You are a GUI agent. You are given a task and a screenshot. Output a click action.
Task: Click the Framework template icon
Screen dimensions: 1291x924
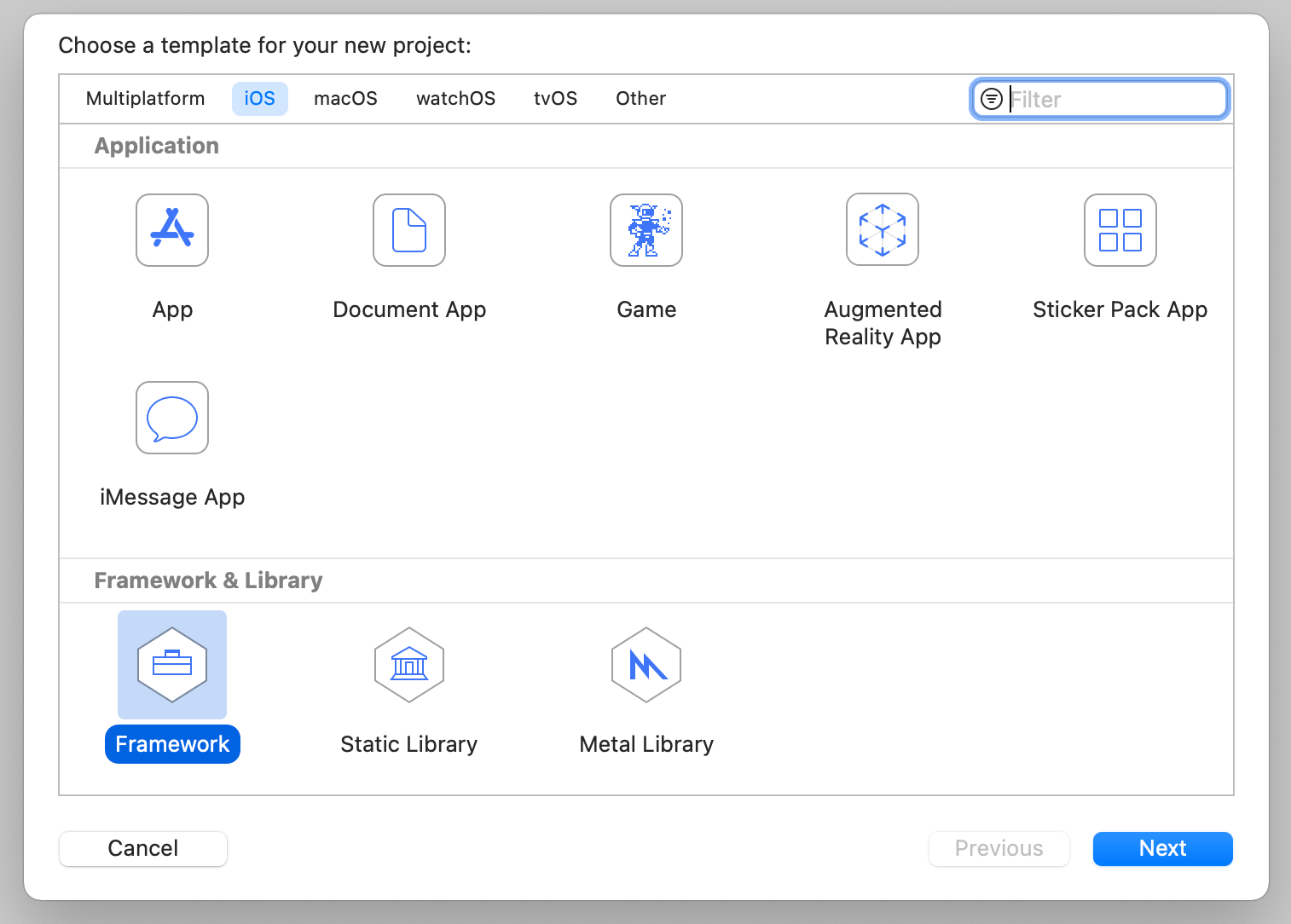click(x=172, y=665)
